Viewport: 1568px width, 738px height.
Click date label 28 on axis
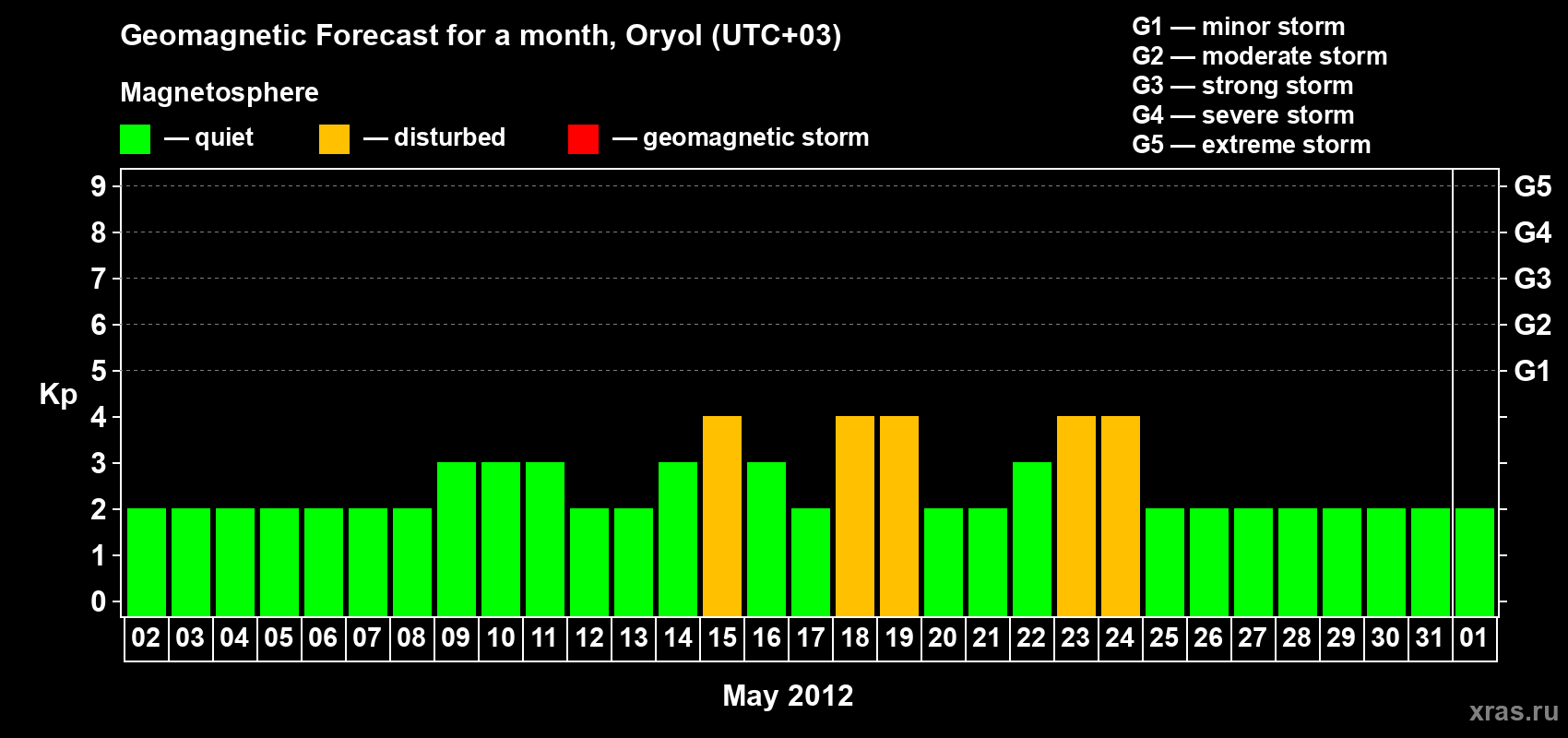1297,638
